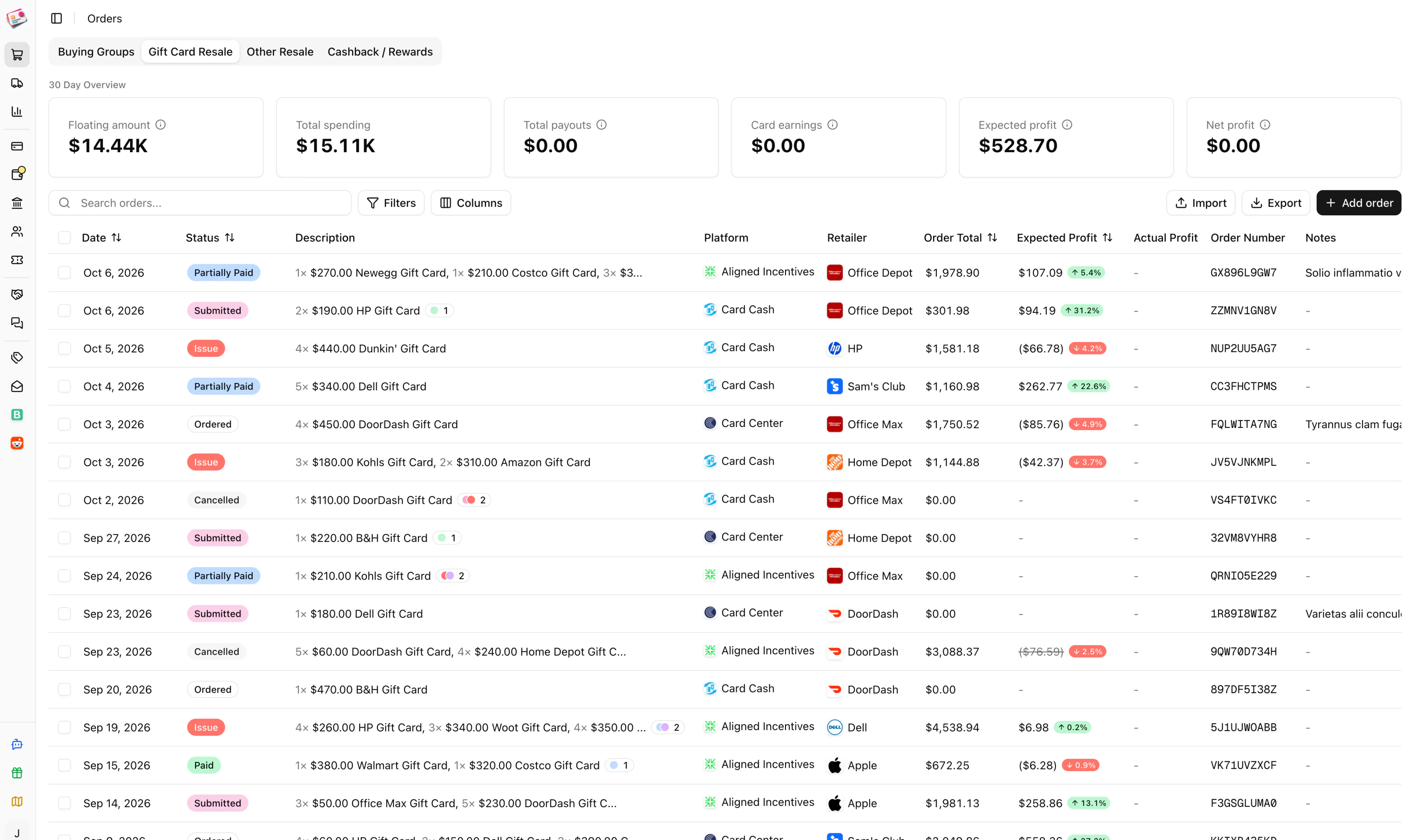Sort the table by the Date column
The width and height of the screenshot is (1411, 840).
point(101,238)
